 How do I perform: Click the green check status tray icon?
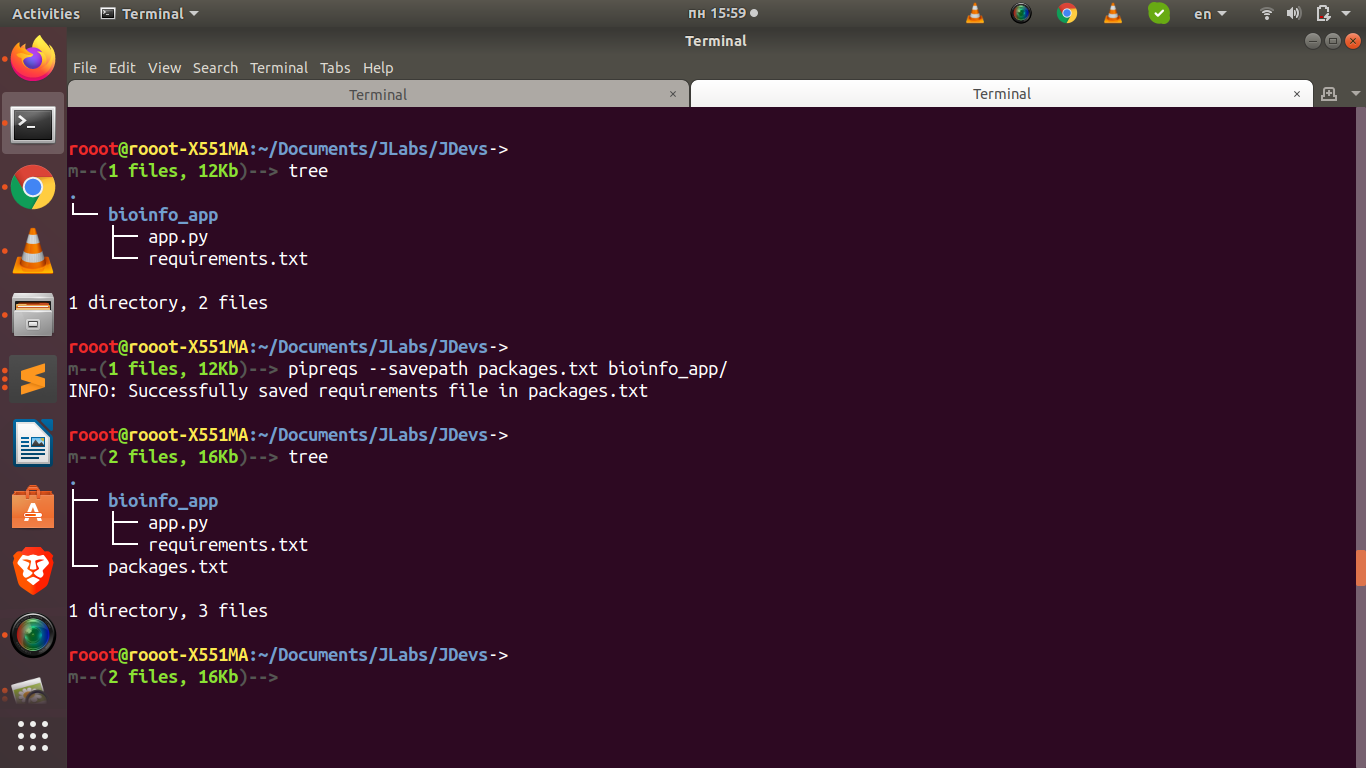(x=1159, y=13)
